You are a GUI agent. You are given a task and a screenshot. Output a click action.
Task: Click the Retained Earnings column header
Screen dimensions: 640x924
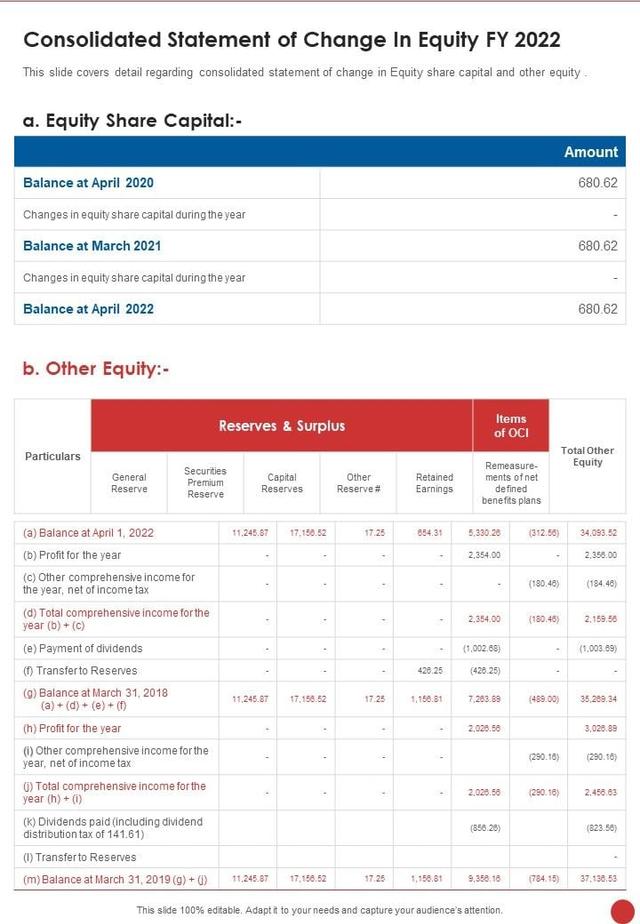coord(434,483)
